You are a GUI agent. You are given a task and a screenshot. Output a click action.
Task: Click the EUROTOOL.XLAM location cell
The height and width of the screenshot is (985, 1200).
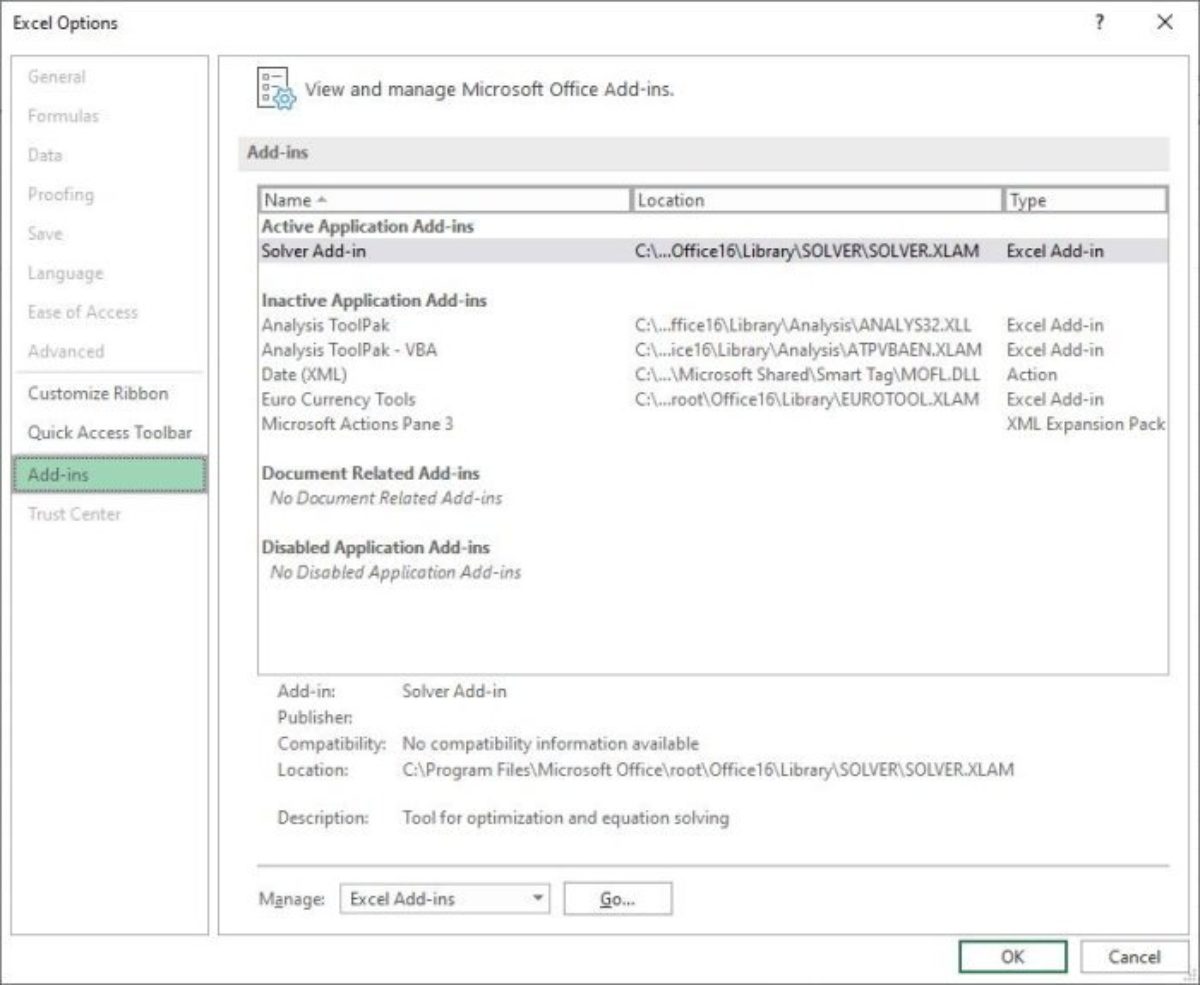(x=807, y=399)
